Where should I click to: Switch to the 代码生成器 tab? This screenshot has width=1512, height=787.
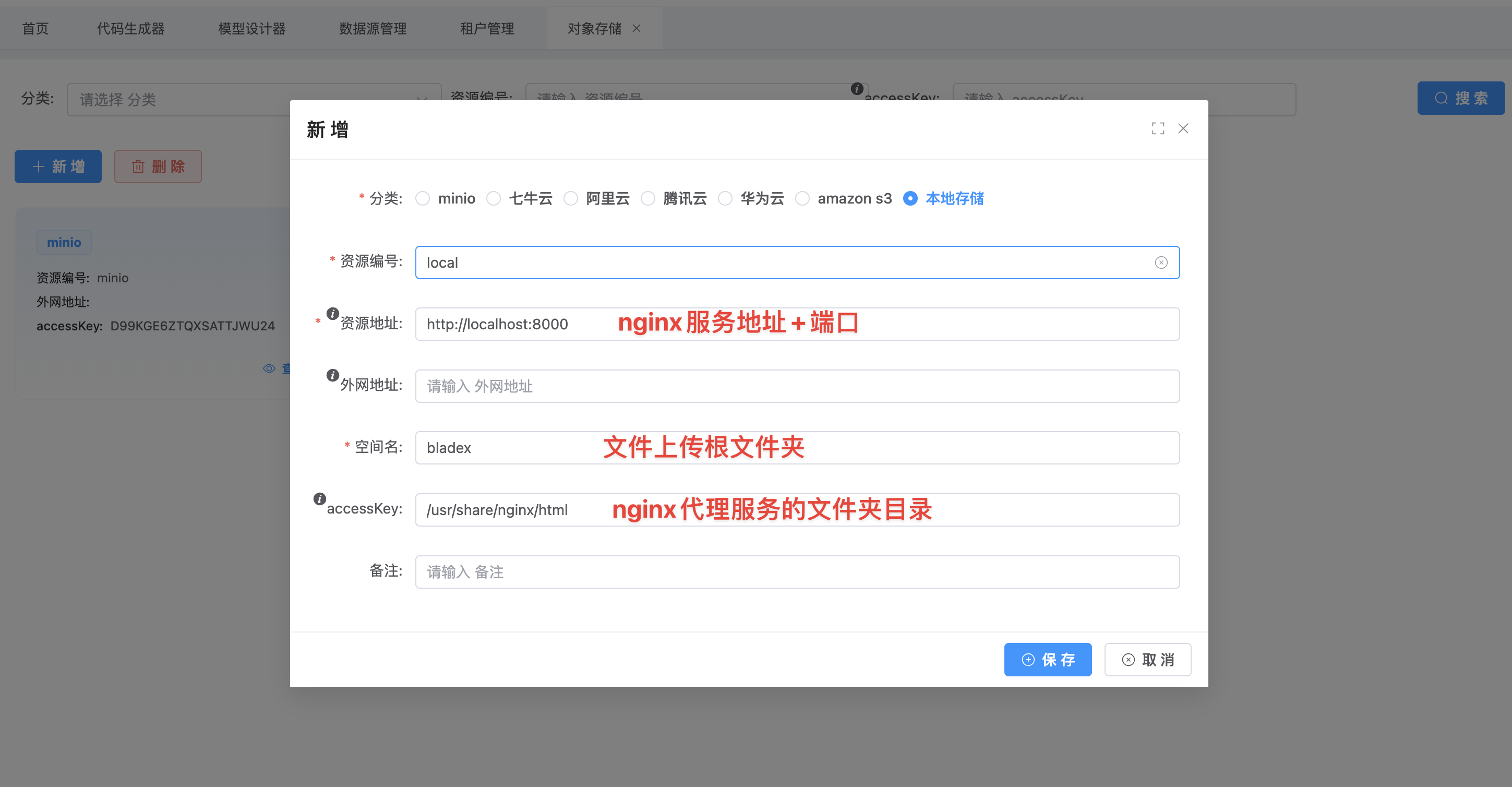coord(130,28)
